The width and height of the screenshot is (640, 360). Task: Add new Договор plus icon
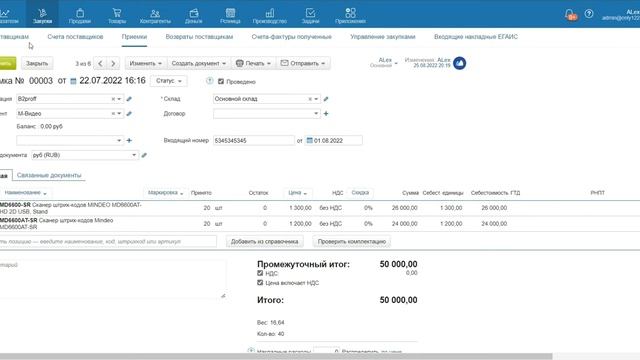click(326, 113)
